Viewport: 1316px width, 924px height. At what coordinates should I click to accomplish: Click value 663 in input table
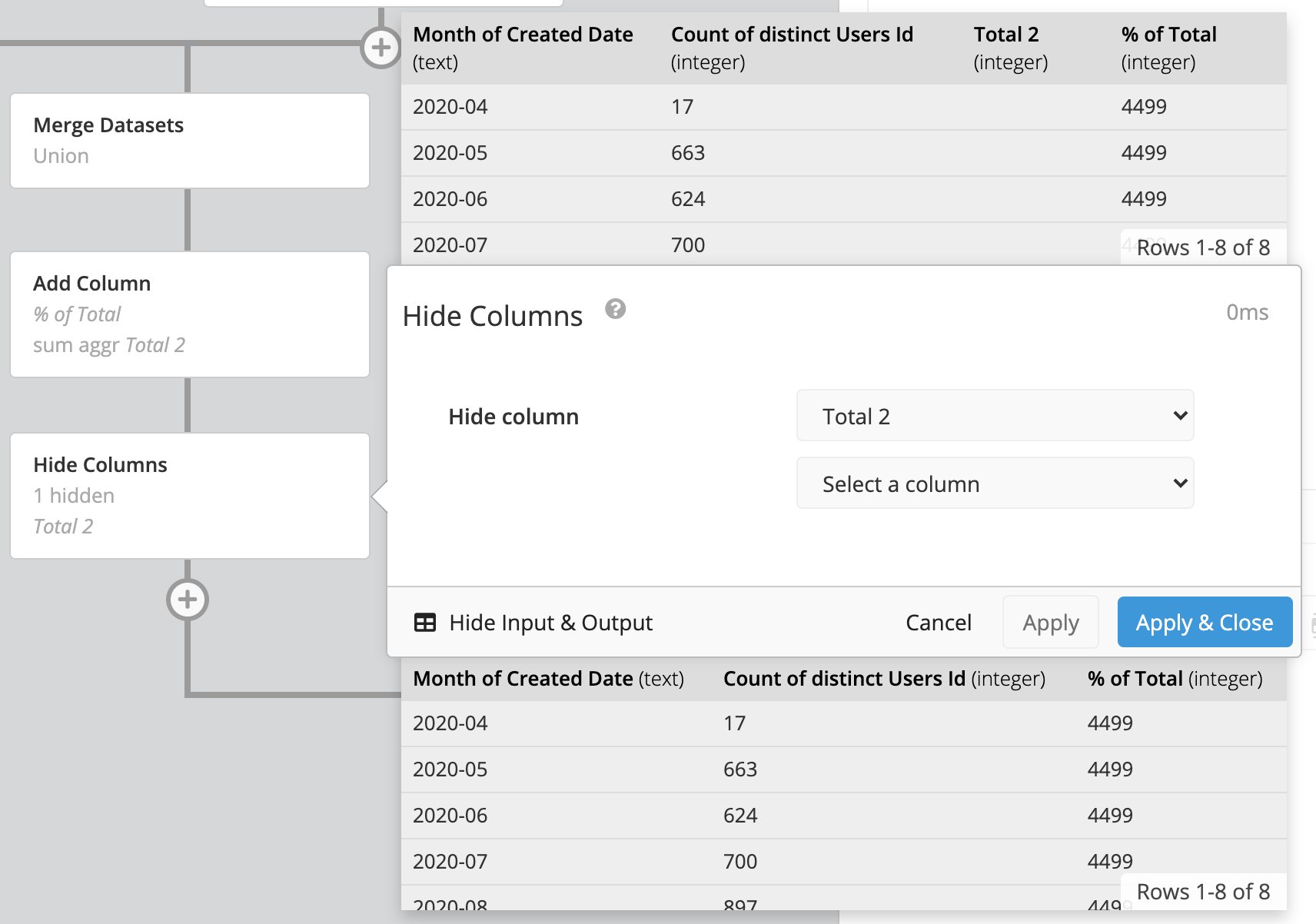point(688,153)
